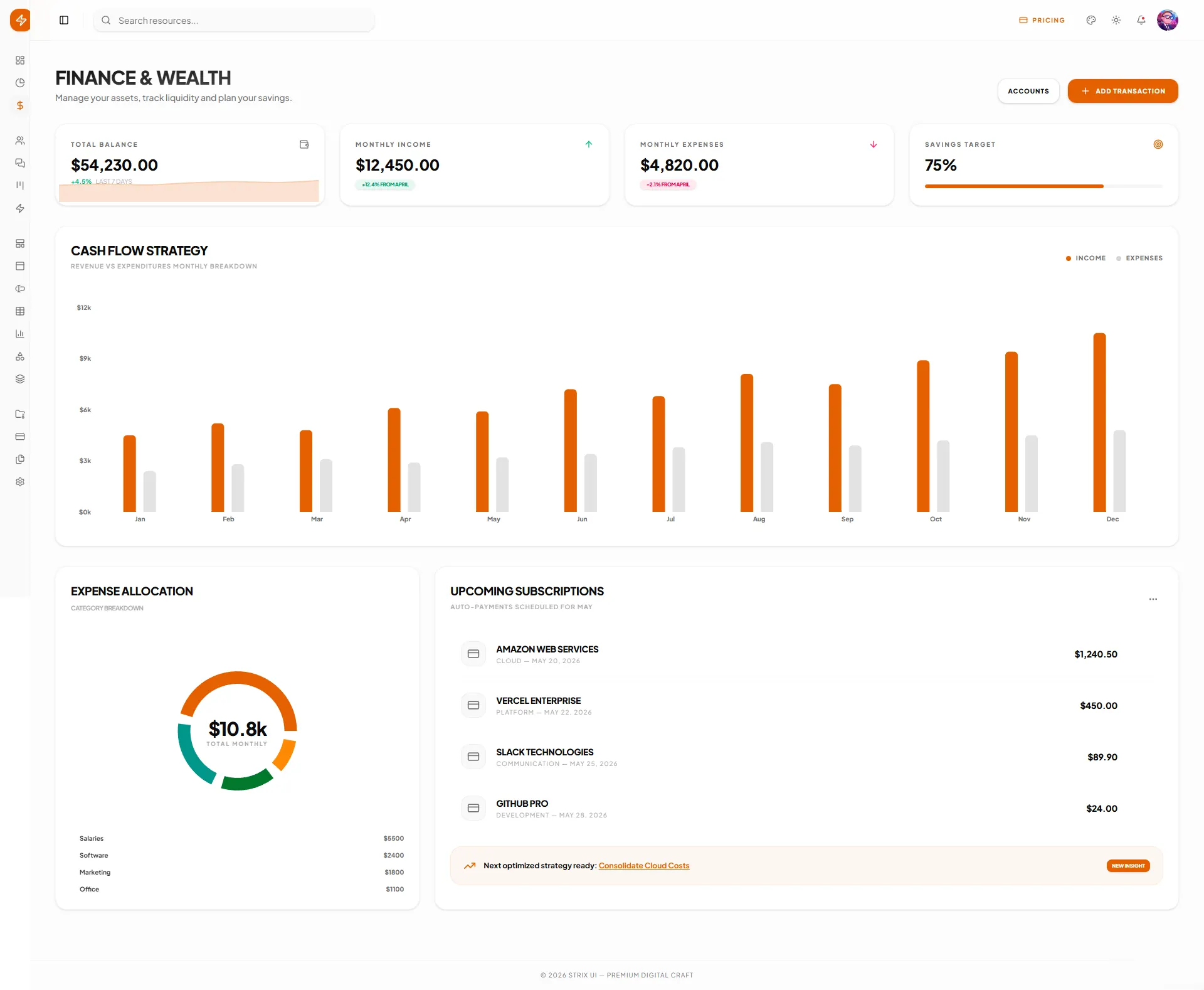Viewport: 1204px width, 990px height.
Task: Open the users sidebar icon
Action: tap(20, 141)
